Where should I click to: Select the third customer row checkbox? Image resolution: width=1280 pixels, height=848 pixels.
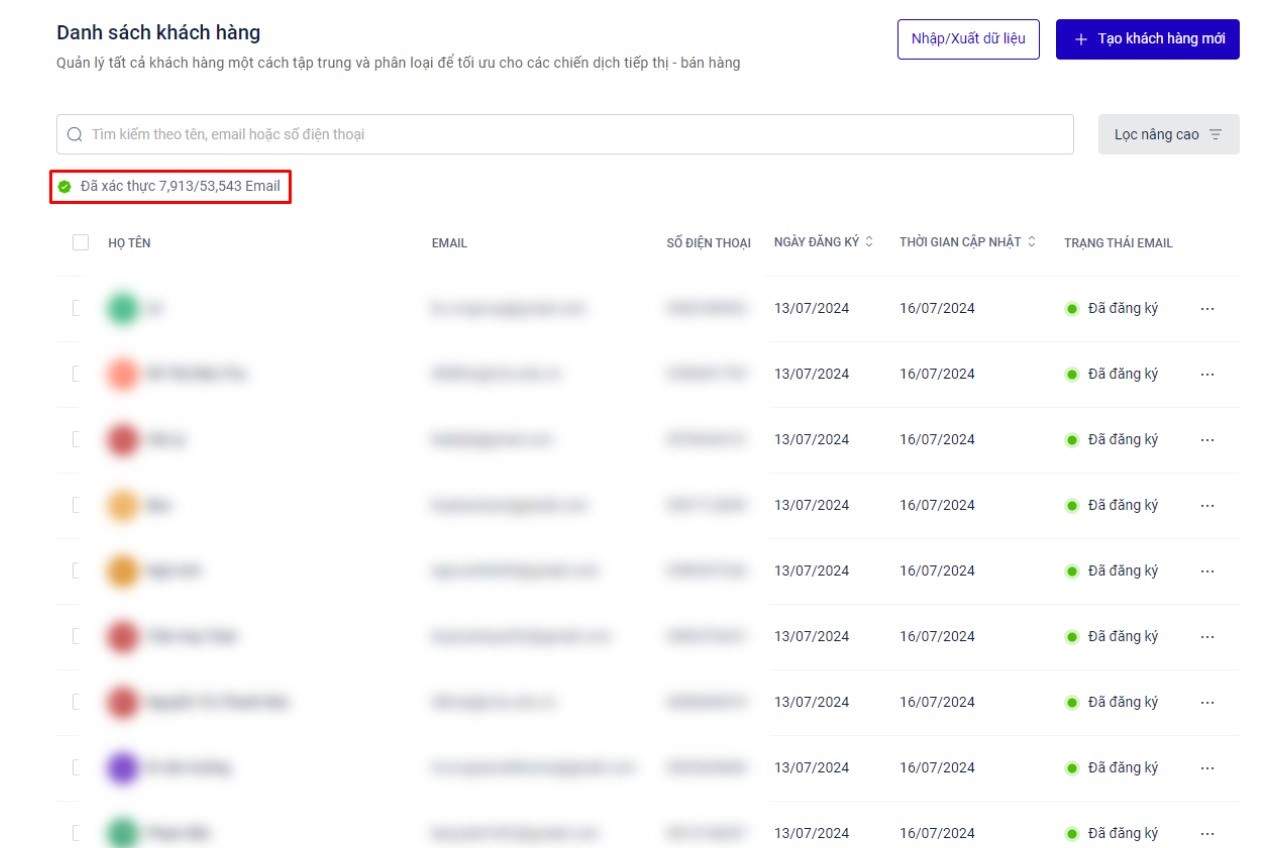78,439
